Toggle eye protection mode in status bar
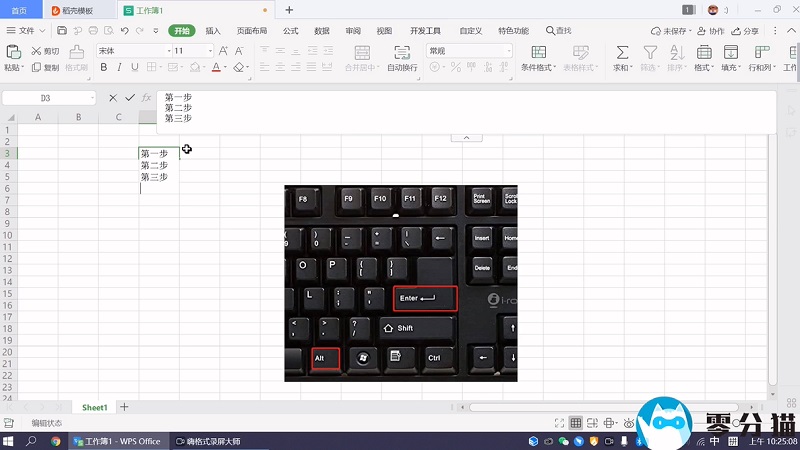The height and width of the screenshot is (450, 800). pyautogui.click(x=629, y=423)
